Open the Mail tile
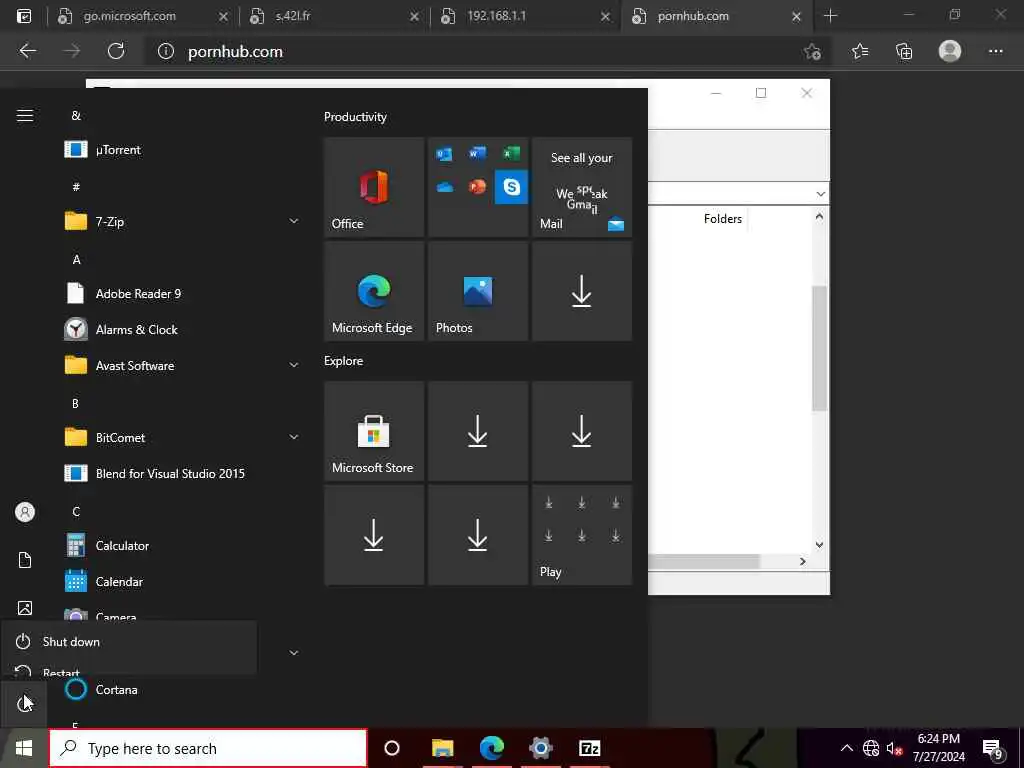 click(581, 187)
